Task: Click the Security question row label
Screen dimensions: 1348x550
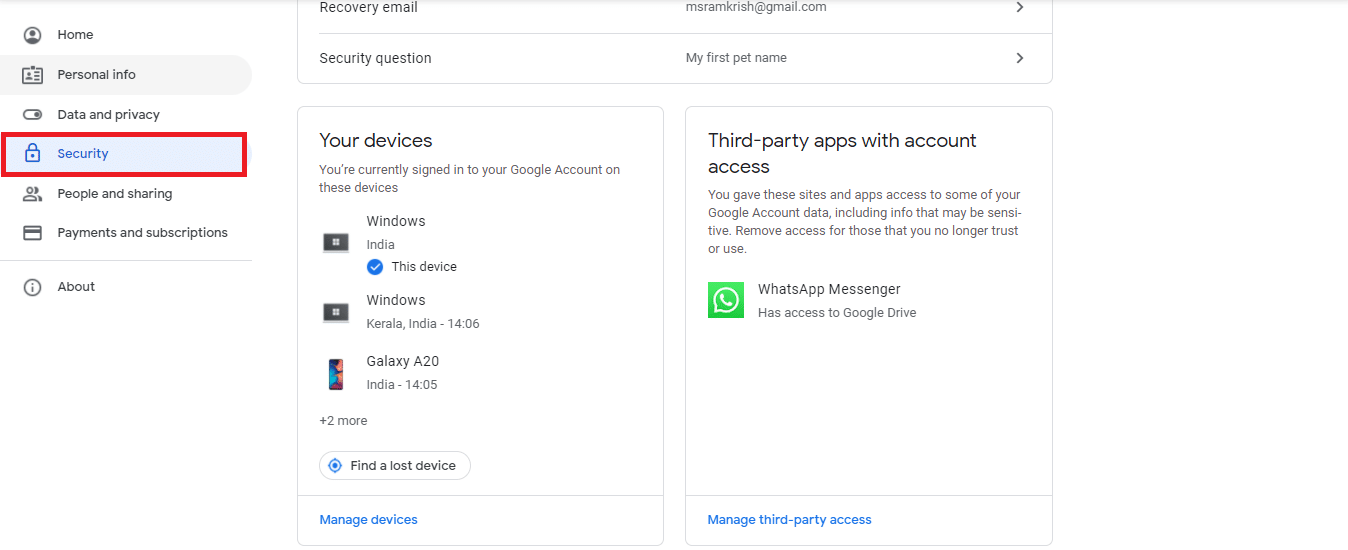Action: (x=376, y=58)
